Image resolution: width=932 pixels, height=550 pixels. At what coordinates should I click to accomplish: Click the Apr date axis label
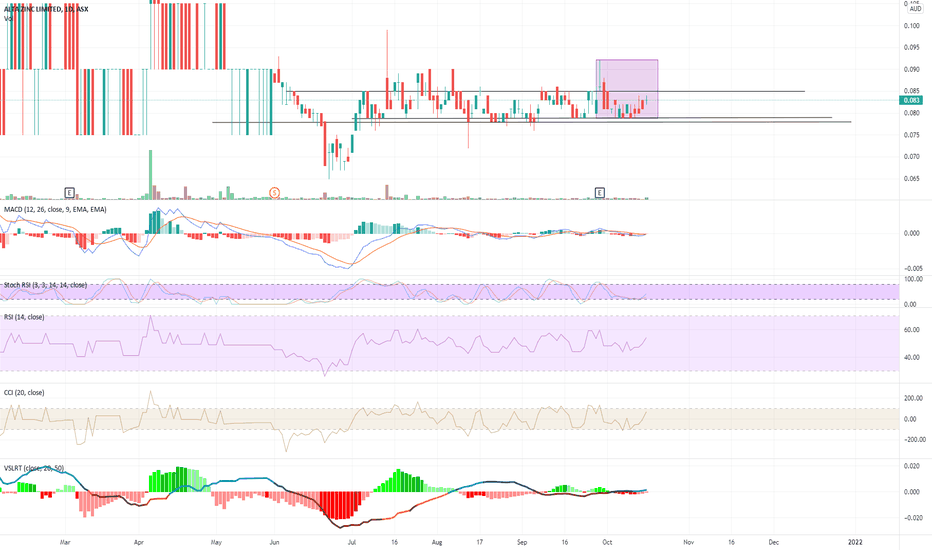[138, 542]
